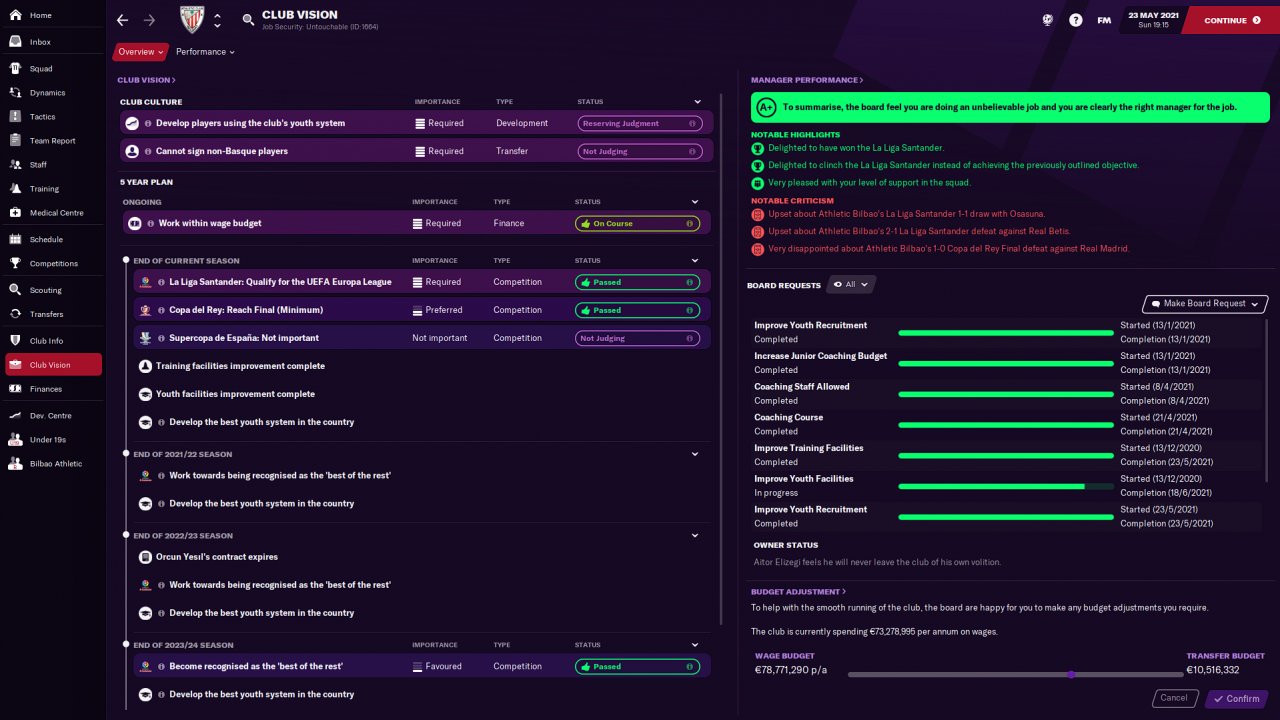Click icon beside Youth facilities improvement complete
Screen dimensions: 1280x720
(146, 394)
